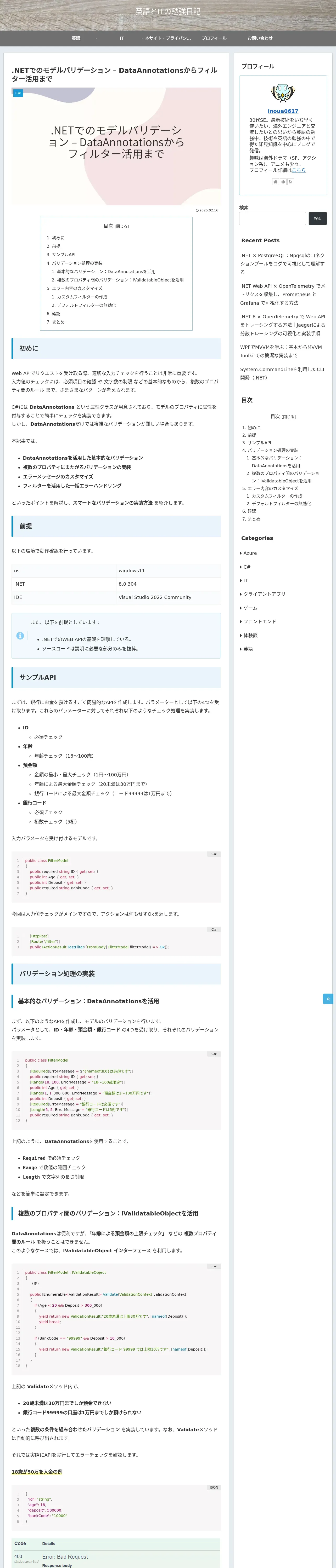Open recent post on OpenTelemetry metrics Prometheus Grafana
The height and width of the screenshot is (1568, 336).
(282, 294)
